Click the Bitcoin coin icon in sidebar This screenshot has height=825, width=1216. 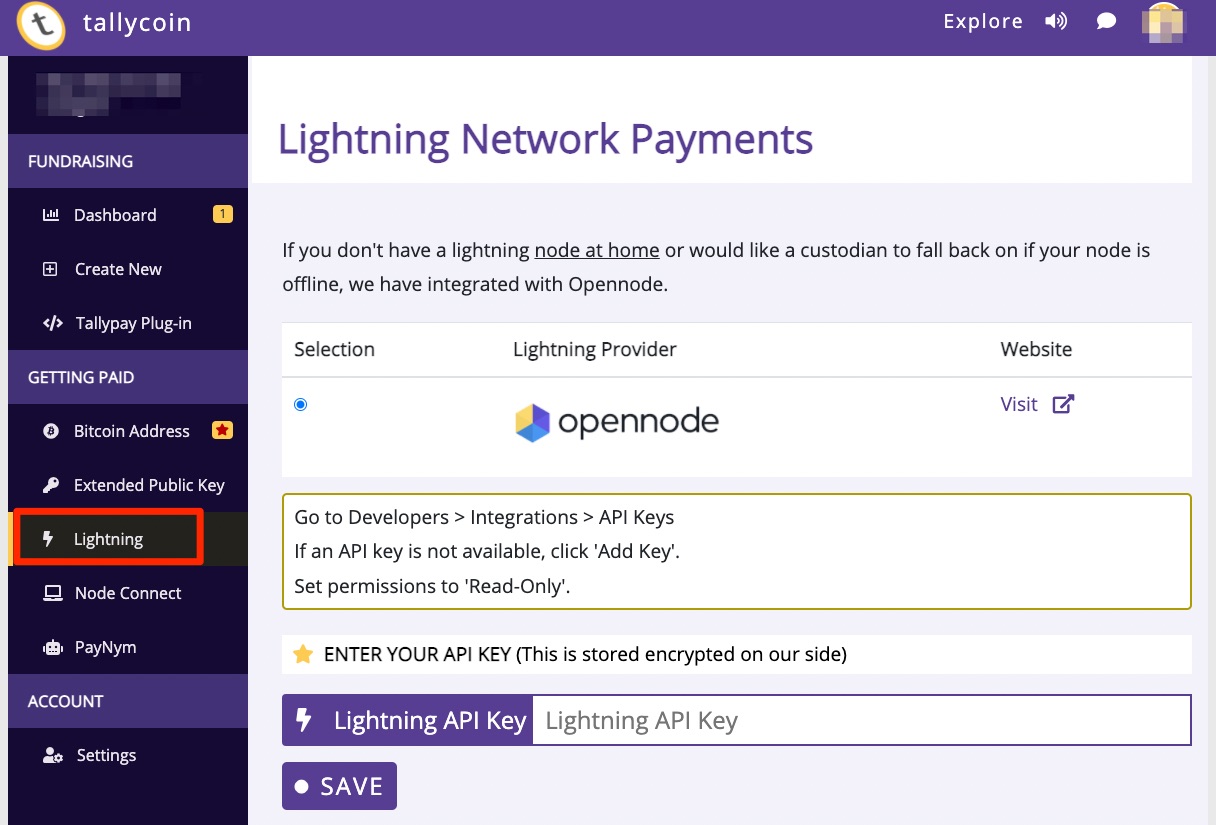pos(51,431)
